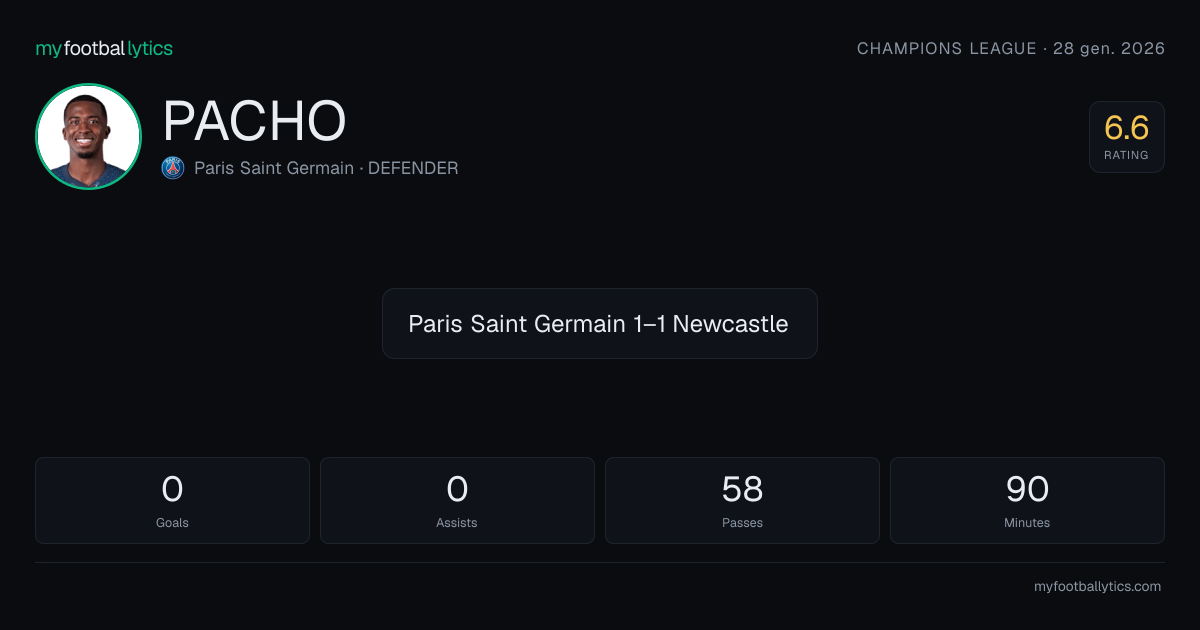Click the RATING label under 6.6

(1126, 155)
